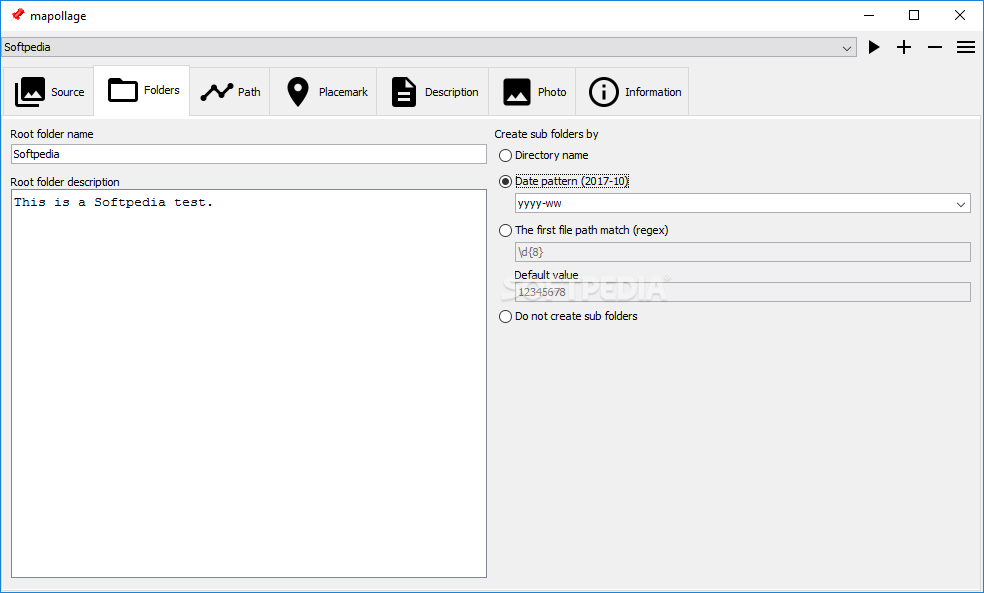The image size is (984, 593).
Task: Select The first file path match option
Action: [x=584, y=230]
